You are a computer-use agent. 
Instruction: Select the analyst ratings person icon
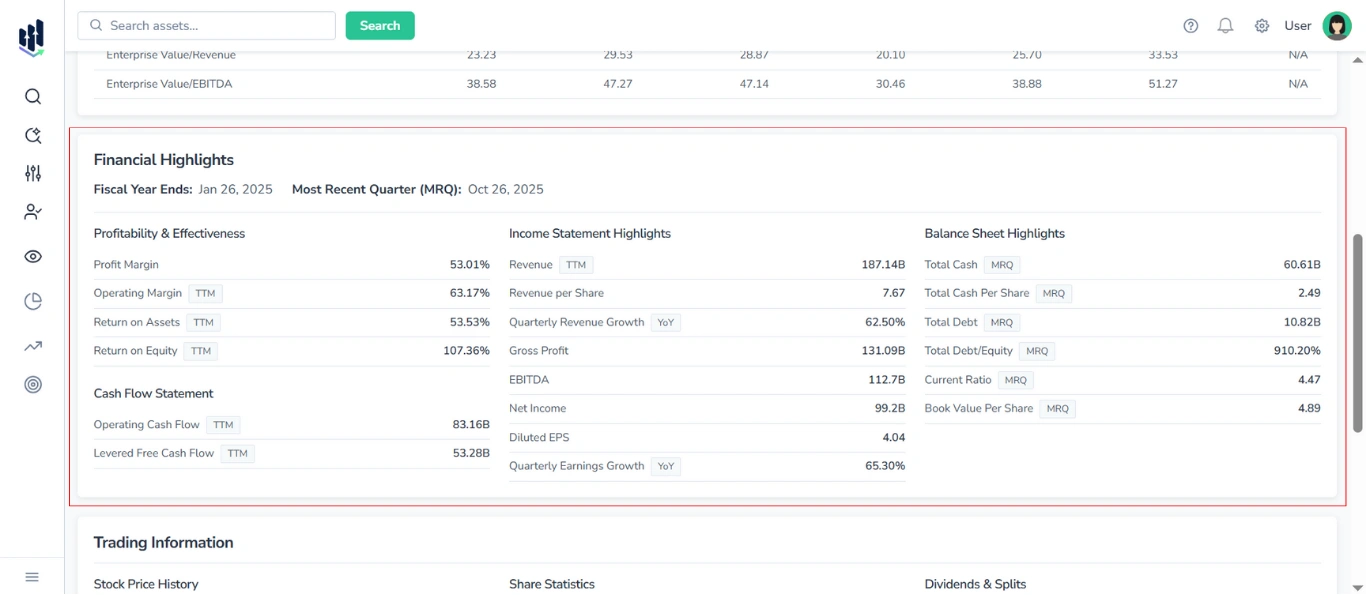(x=32, y=211)
